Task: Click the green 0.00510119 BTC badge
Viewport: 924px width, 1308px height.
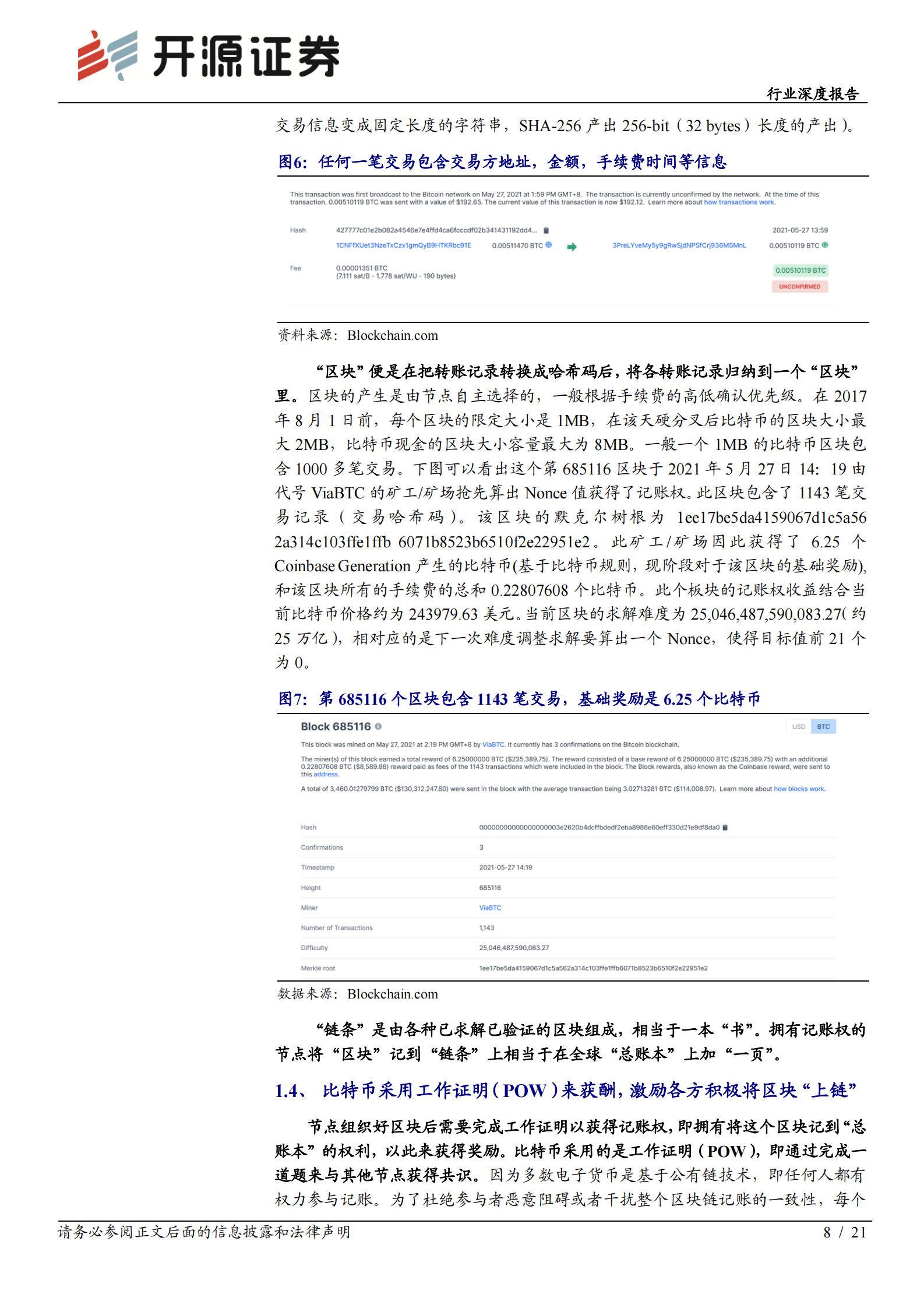Action: click(800, 270)
